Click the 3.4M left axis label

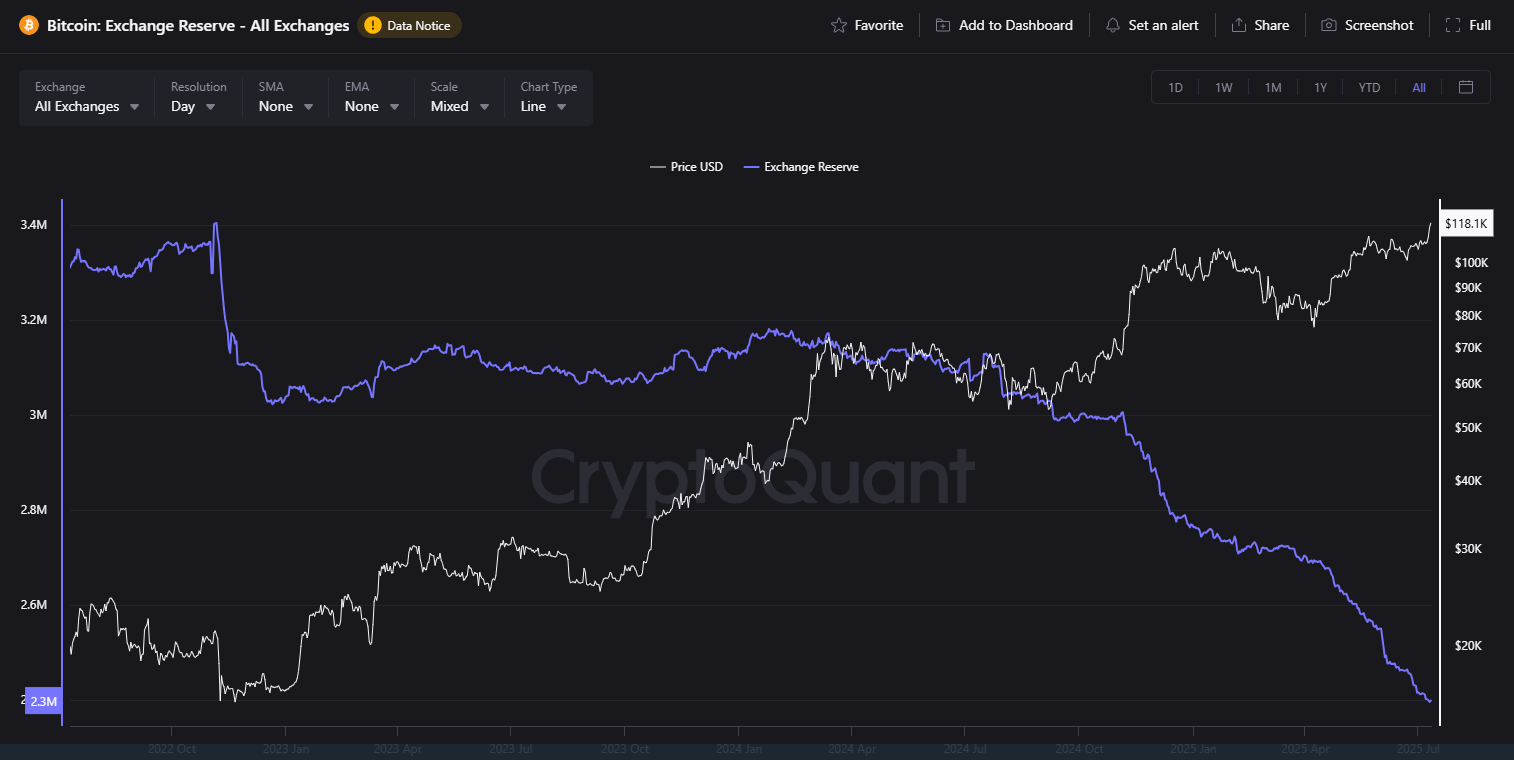(33, 225)
